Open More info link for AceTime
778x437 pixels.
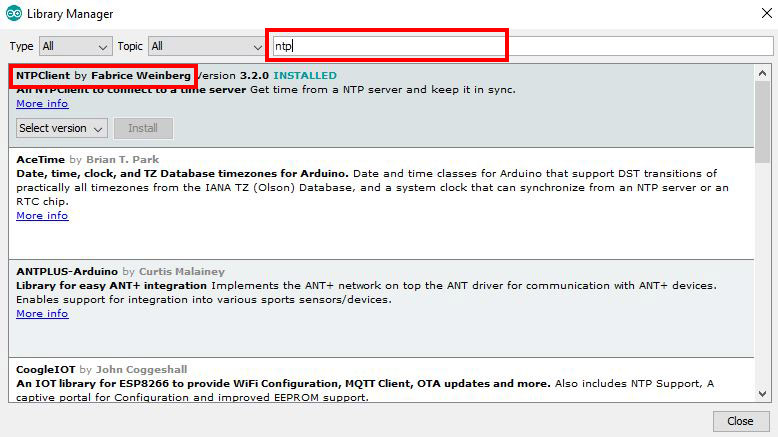coord(42,216)
